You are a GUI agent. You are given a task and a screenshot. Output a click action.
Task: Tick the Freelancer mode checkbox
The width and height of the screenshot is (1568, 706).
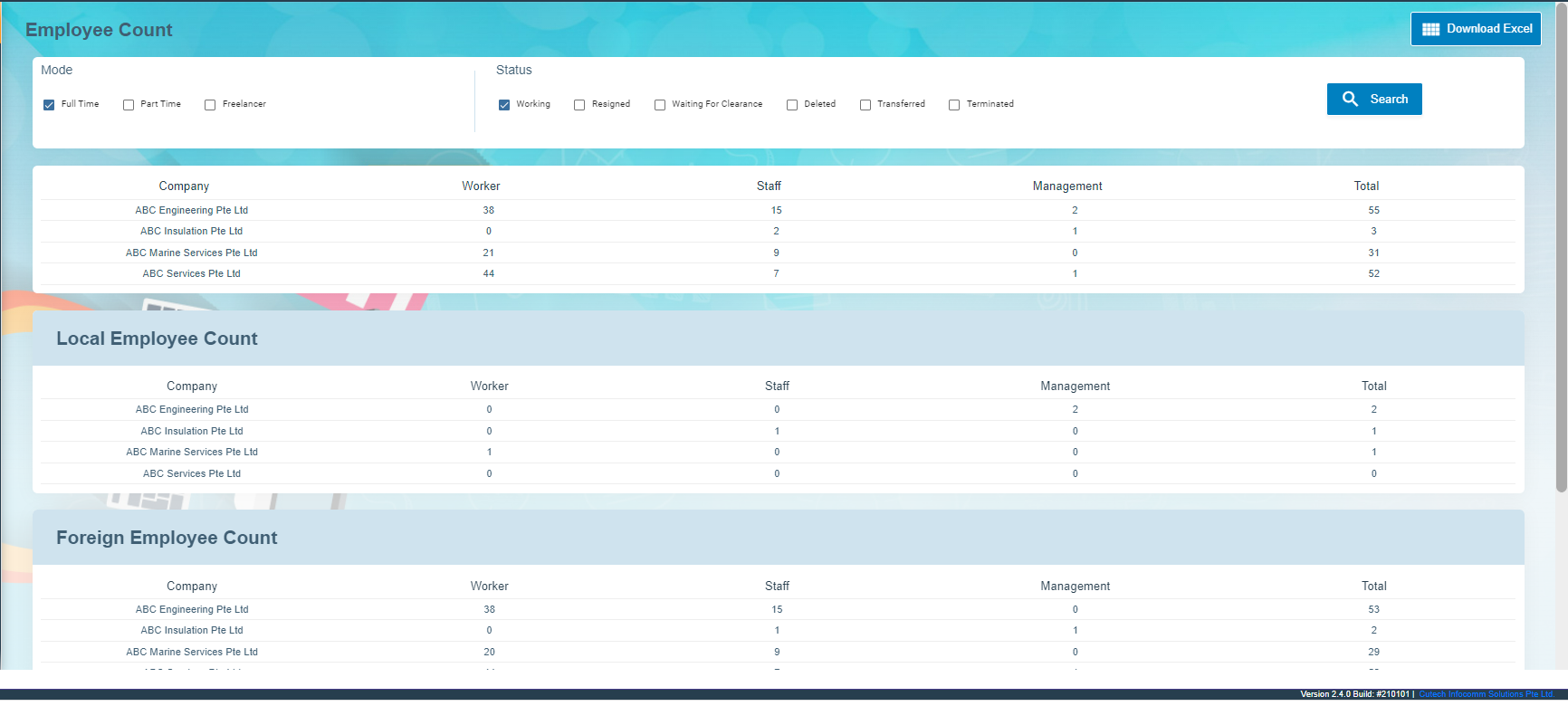click(210, 105)
